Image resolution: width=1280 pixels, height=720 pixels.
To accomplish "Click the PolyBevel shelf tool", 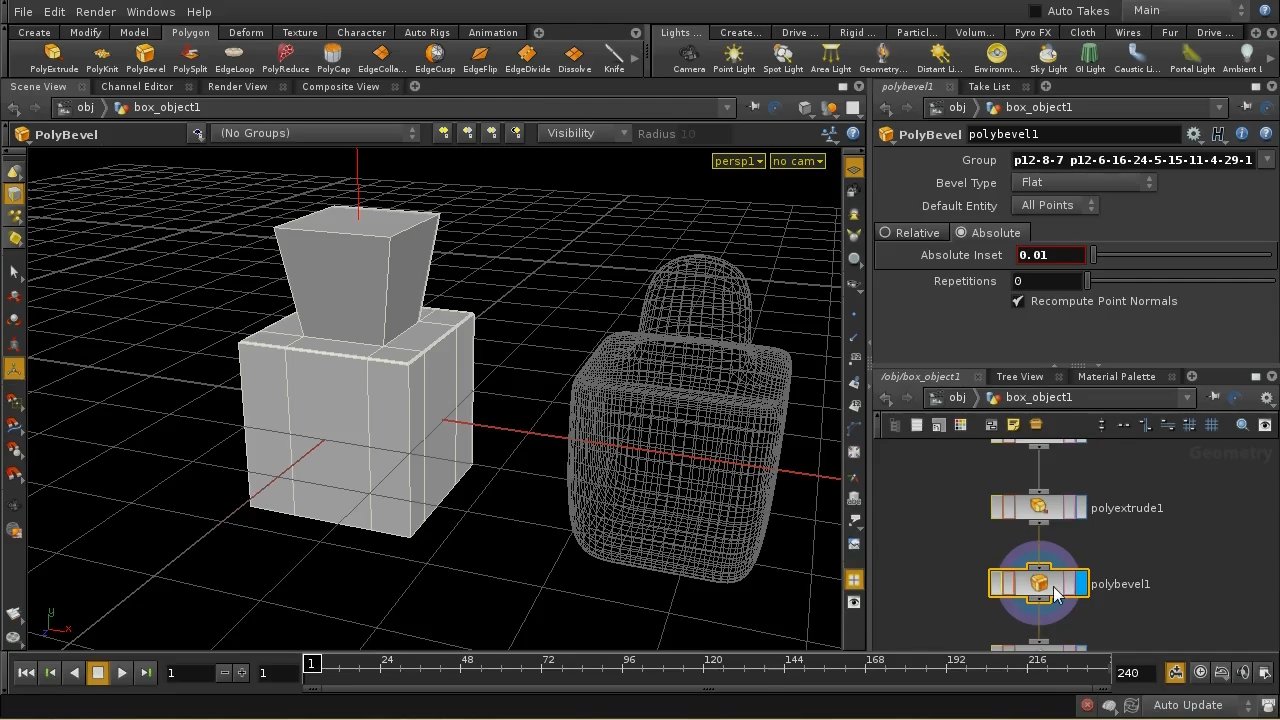I will 145,59.
